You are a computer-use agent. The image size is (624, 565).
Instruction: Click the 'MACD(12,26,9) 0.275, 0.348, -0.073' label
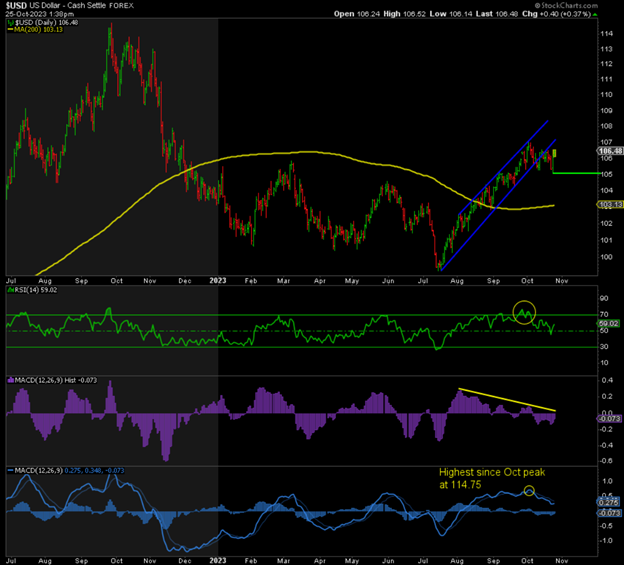pos(69,471)
